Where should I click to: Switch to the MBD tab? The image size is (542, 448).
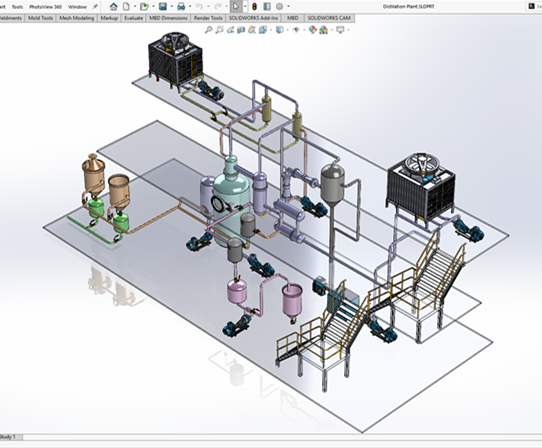293,18
